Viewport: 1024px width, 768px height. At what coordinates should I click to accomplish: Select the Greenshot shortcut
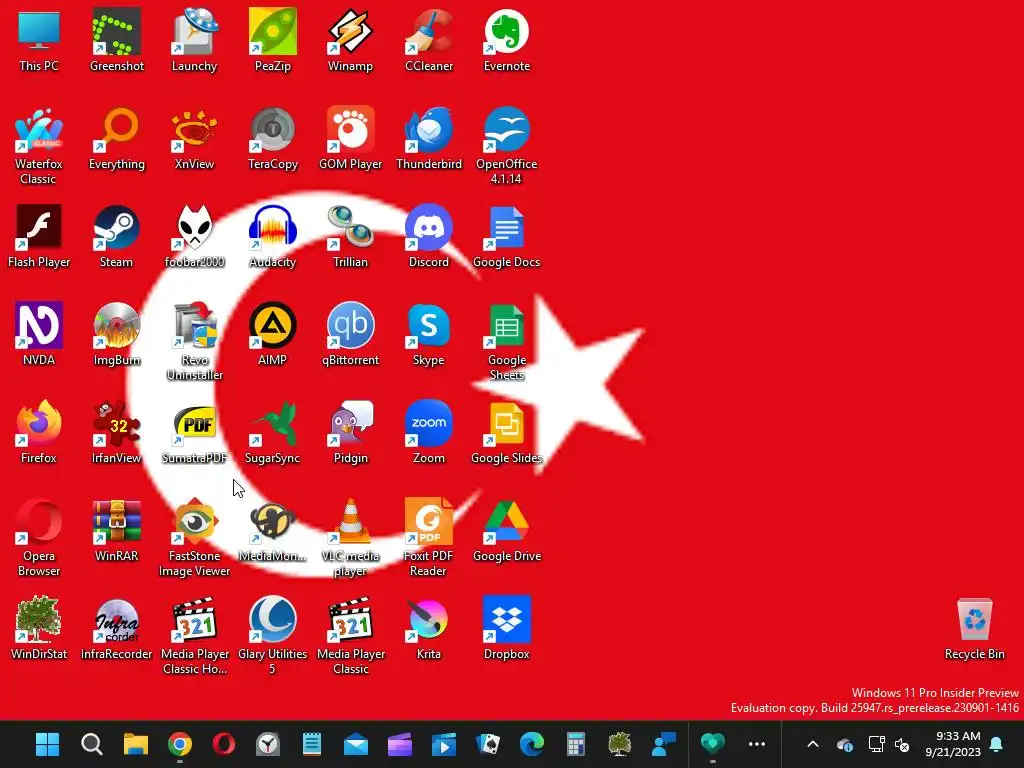(117, 40)
